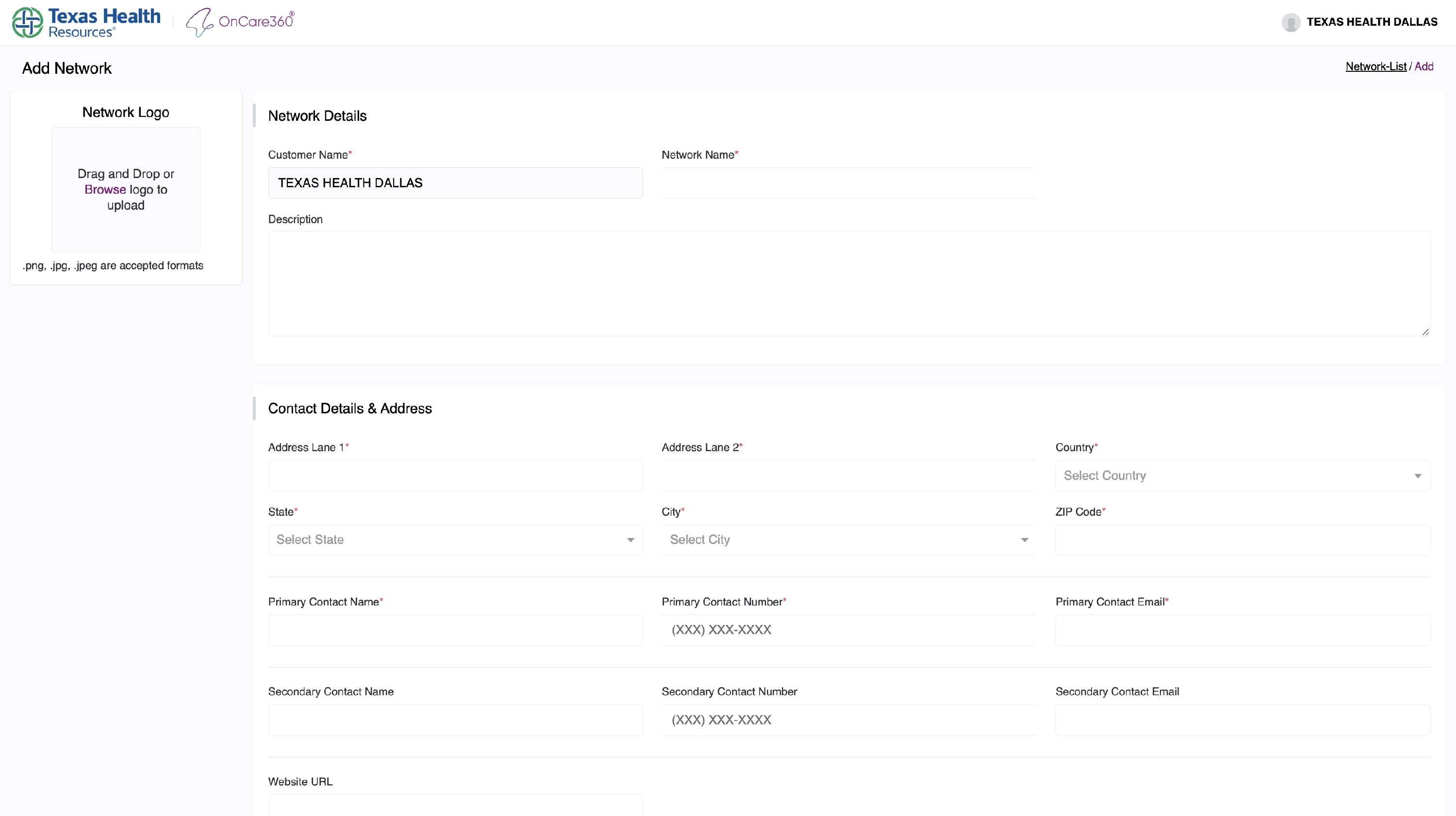Click the Network-List breadcrumb link
1456x816 pixels.
1375,66
